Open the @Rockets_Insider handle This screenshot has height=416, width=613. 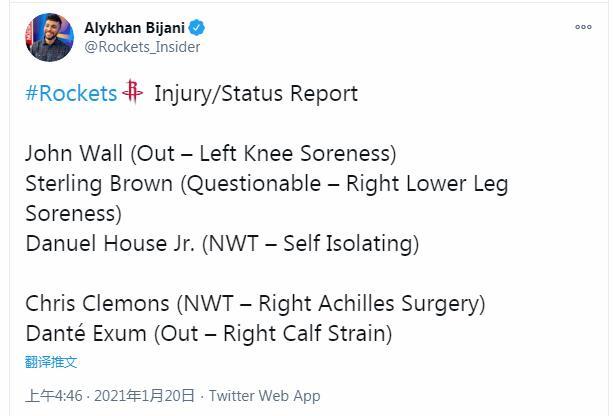tap(142, 47)
